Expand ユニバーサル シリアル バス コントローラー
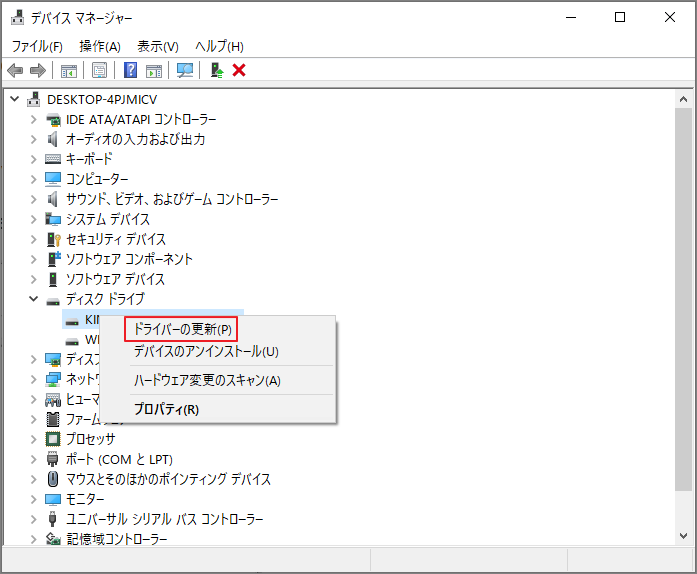The image size is (697, 574). pyautogui.click(x=34, y=519)
